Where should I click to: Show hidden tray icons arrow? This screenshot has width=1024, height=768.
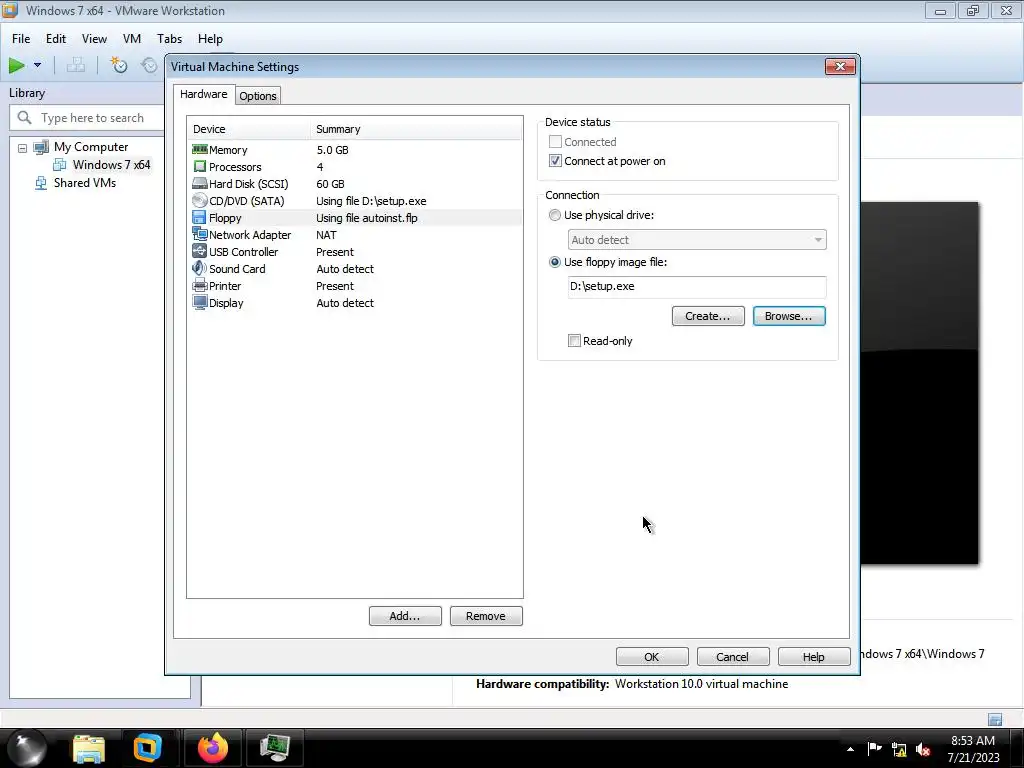click(x=850, y=749)
